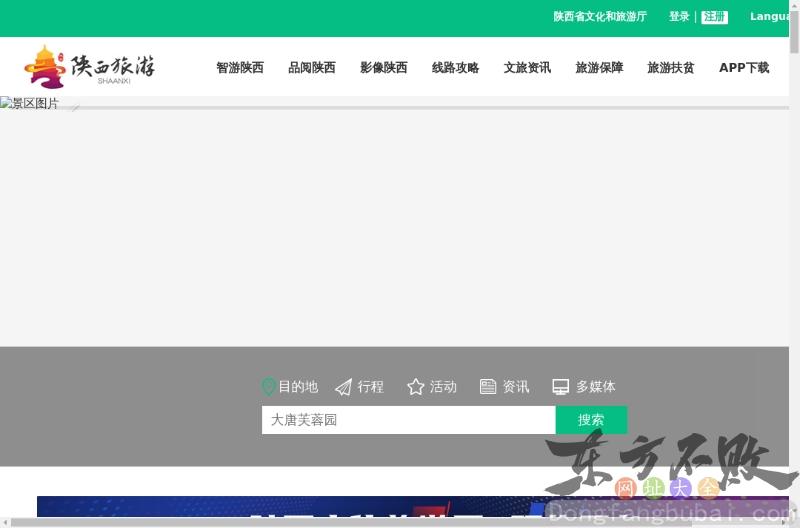The width and height of the screenshot is (800, 528).
Task: Open 陕西省文化和旅游厅 link
Action: pos(600,17)
